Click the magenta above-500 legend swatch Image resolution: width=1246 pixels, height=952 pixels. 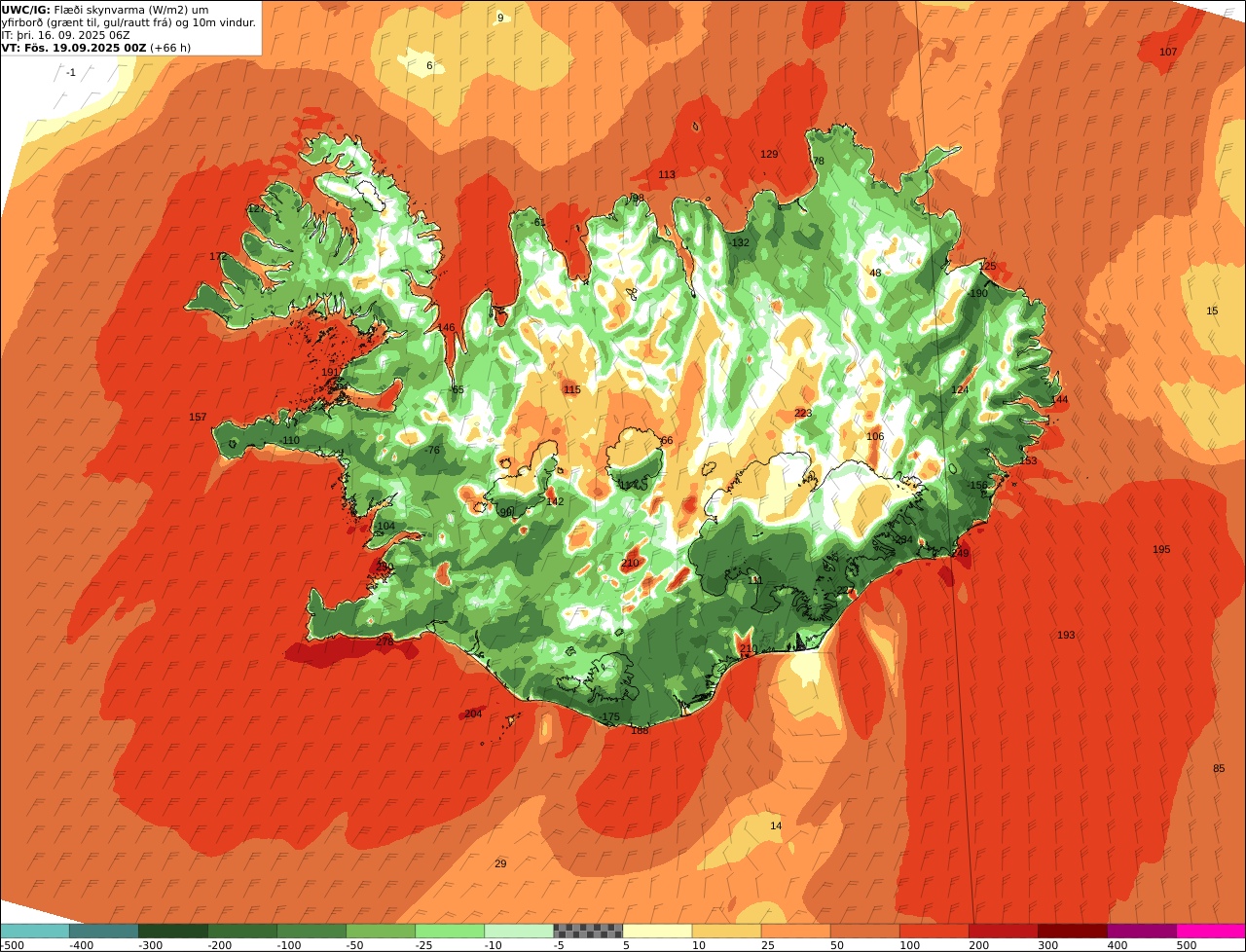(1210, 931)
